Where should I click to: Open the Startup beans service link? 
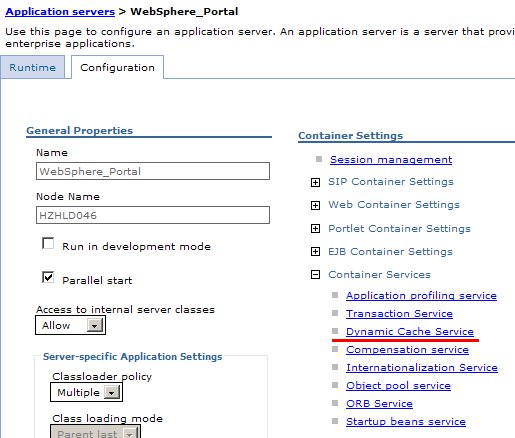(406, 422)
